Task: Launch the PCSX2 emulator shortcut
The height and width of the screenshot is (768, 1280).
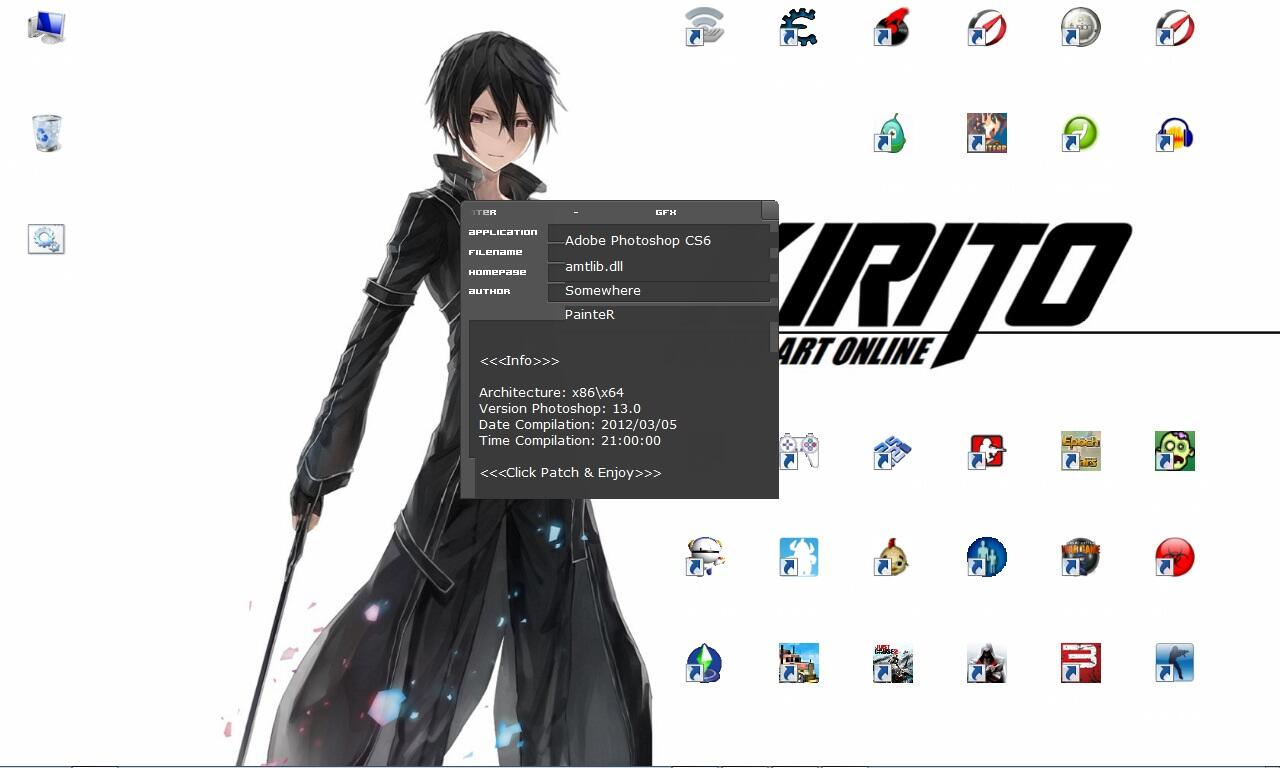Action: tap(892, 451)
